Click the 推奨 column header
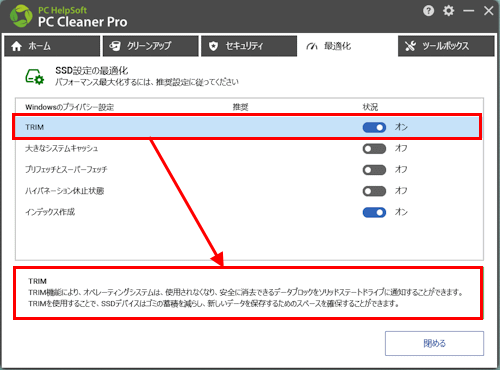The width and height of the screenshot is (500, 370). (240, 107)
